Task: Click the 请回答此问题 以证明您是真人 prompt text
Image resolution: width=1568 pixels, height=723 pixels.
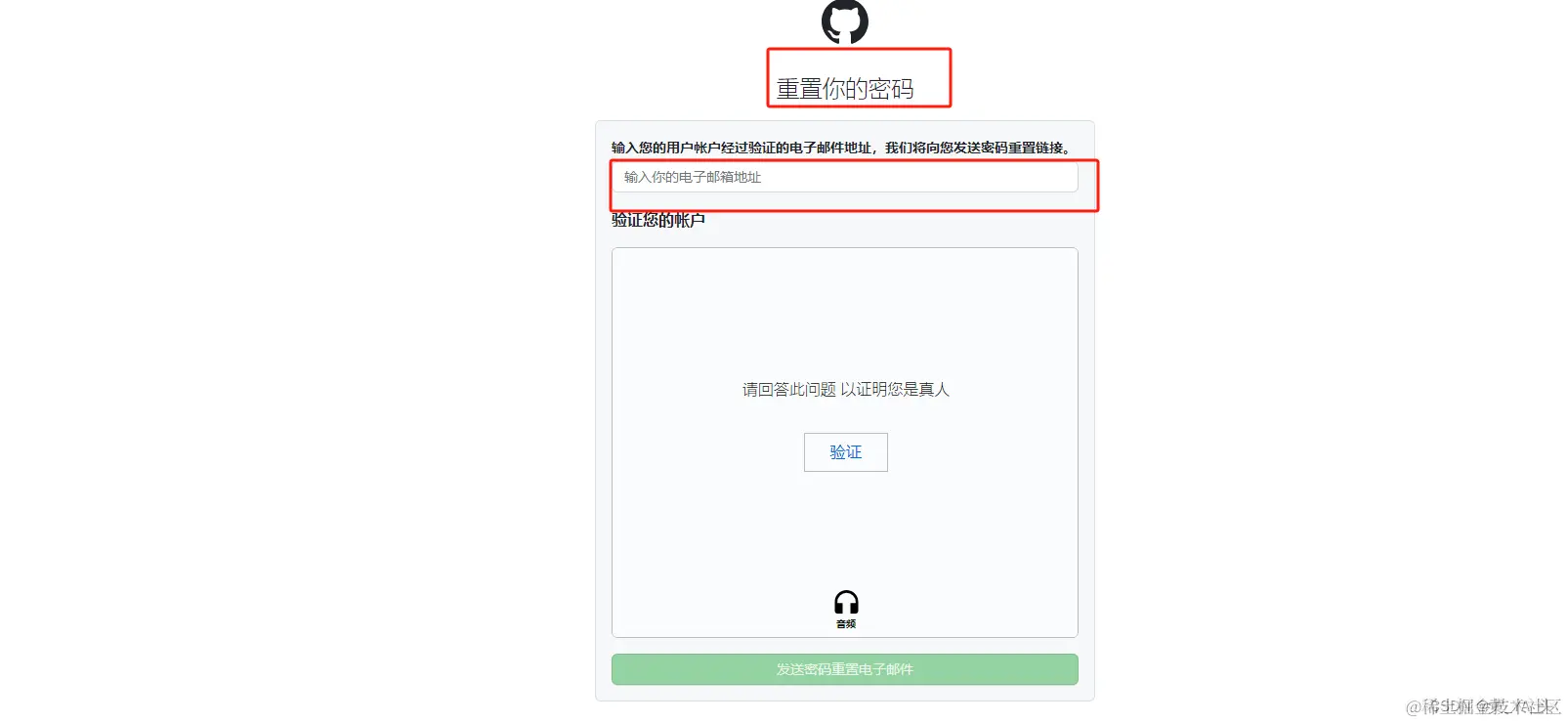Action: pyautogui.click(x=846, y=389)
